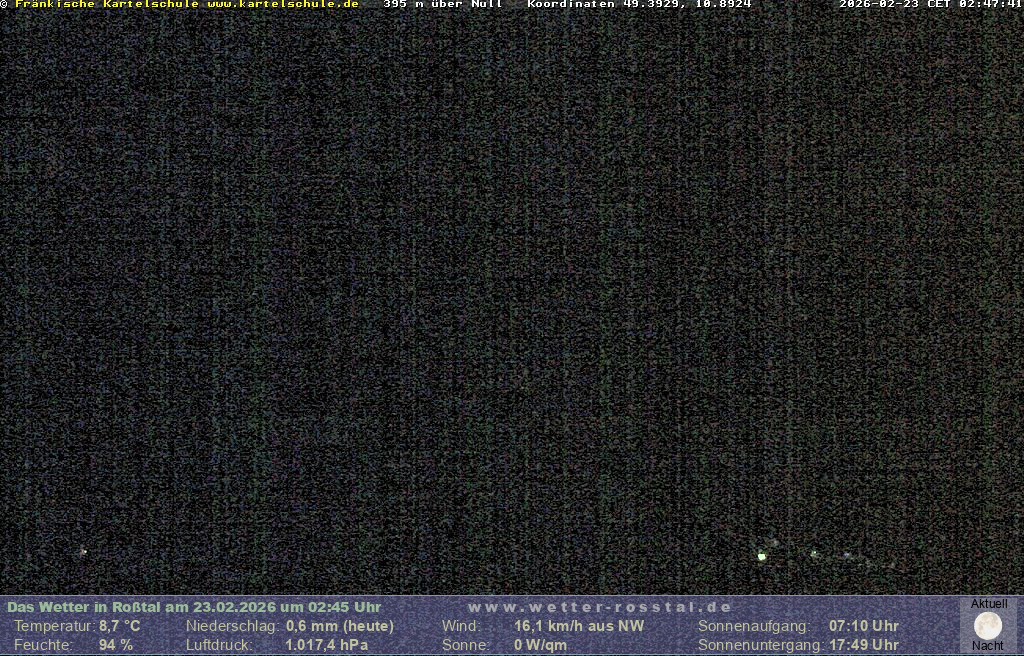Viewport: 1024px width, 656px height.
Task: Click the moon icon for current conditions
Action: (988, 625)
